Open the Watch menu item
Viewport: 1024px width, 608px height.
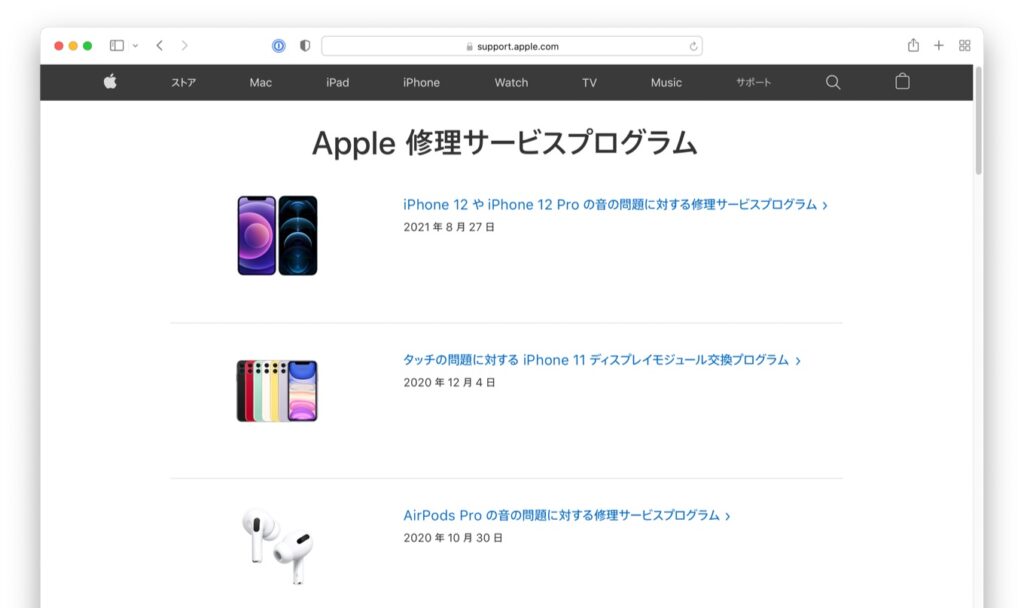point(511,83)
